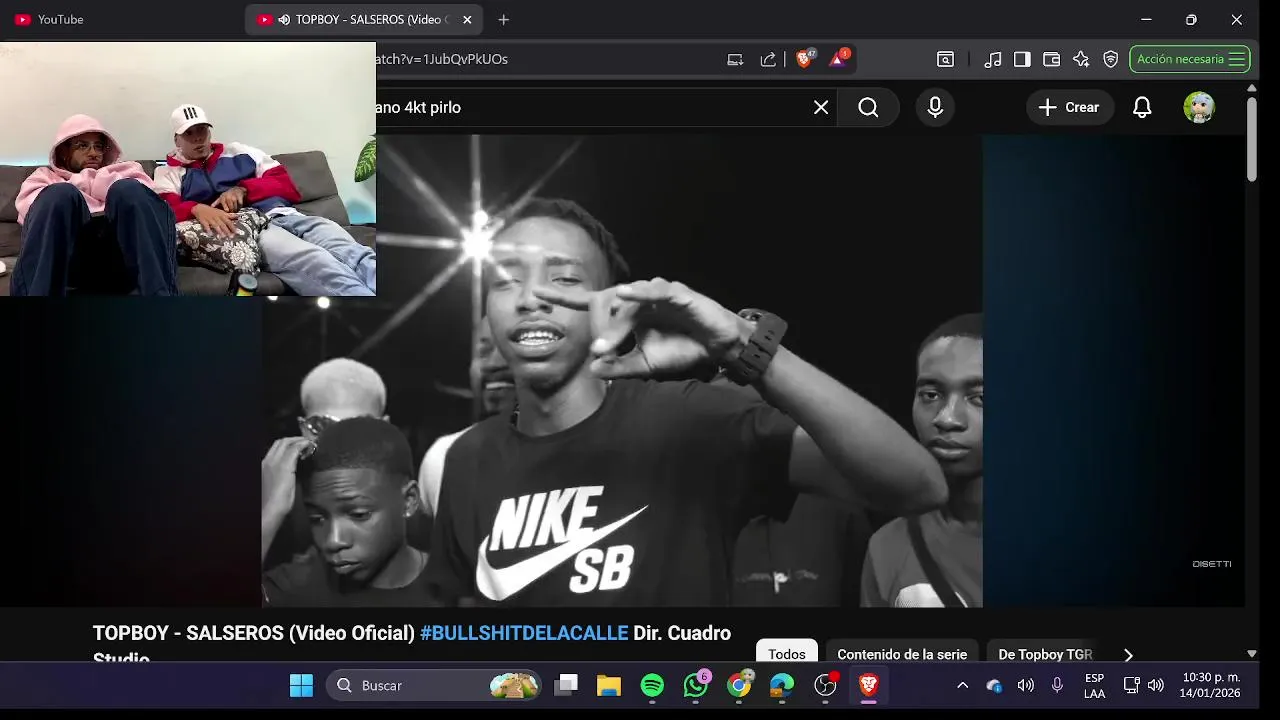
Task: Click the microphone tray icon
Action: 1057,685
